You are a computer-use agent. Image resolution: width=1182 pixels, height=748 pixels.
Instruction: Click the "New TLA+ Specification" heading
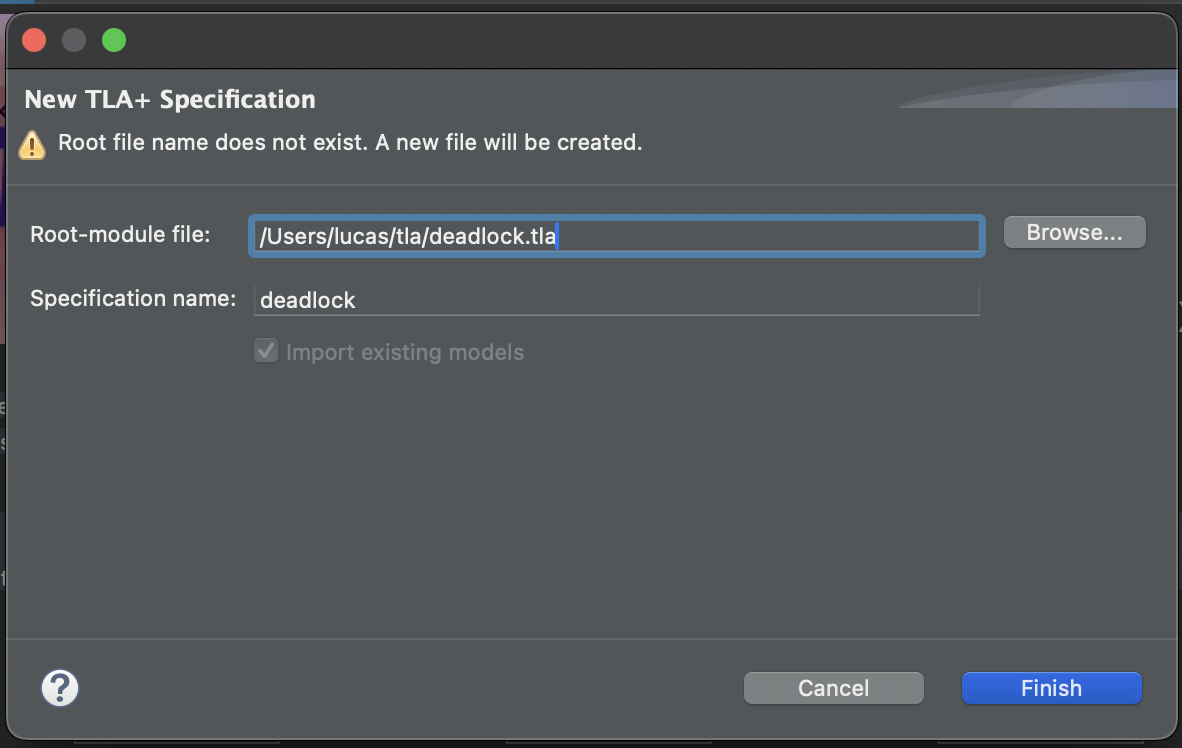[170, 100]
